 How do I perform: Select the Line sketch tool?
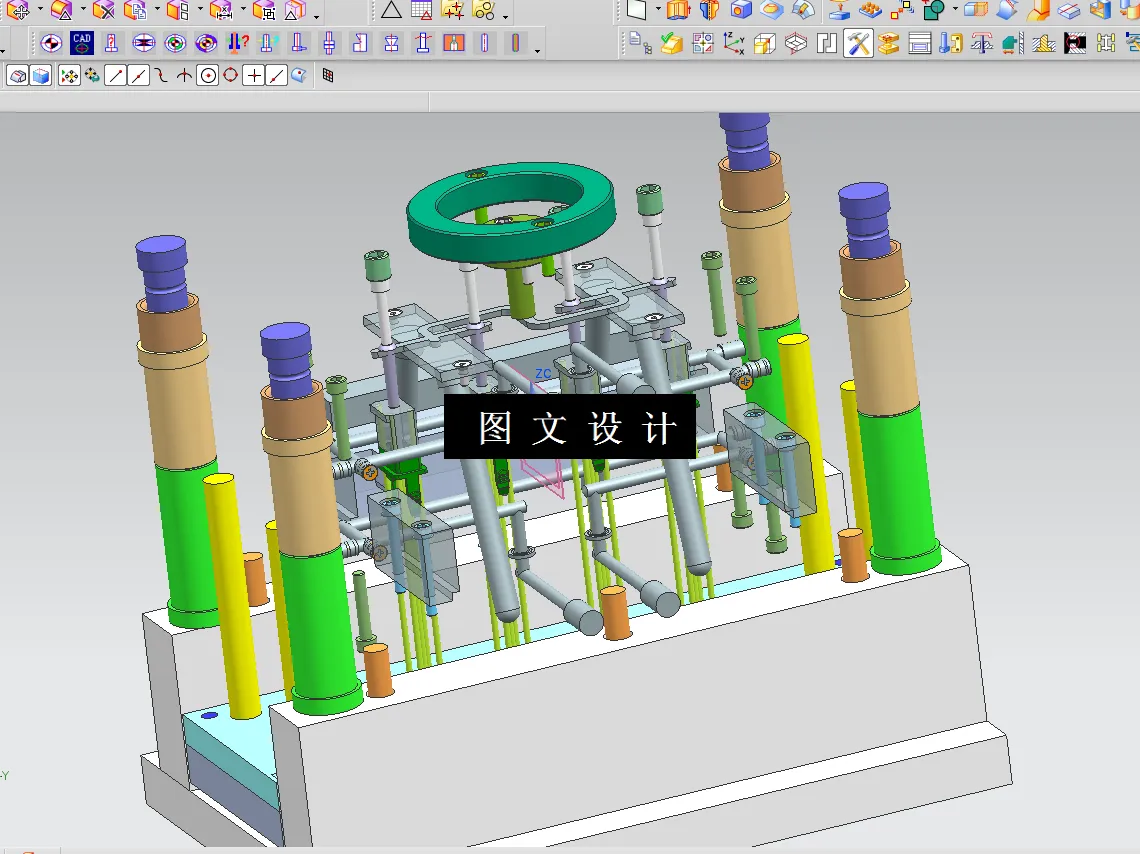(114, 75)
